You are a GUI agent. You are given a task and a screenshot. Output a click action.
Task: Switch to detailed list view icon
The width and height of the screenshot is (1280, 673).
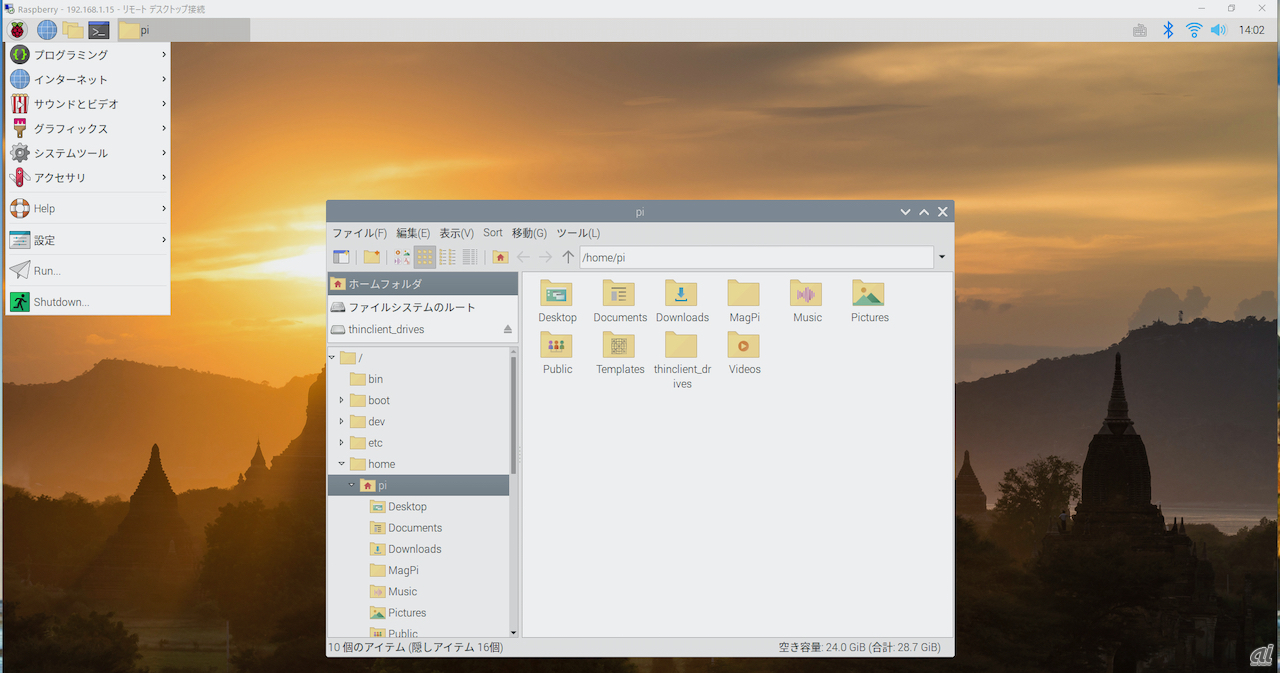469,258
